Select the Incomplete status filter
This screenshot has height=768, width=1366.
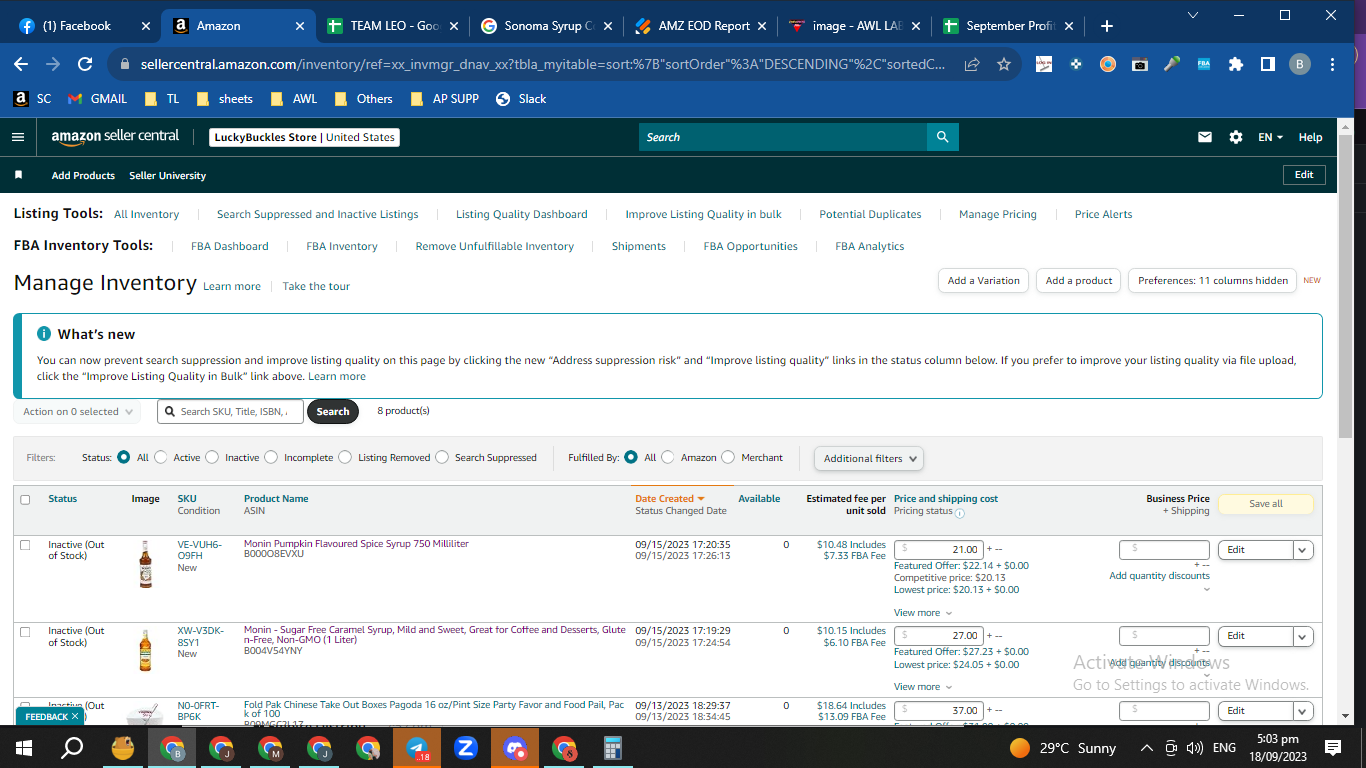[271, 457]
